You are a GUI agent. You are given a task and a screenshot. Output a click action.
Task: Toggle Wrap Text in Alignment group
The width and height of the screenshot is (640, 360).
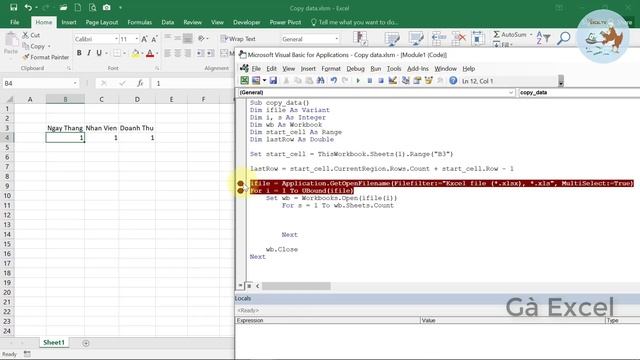click(x=238, y=39)
